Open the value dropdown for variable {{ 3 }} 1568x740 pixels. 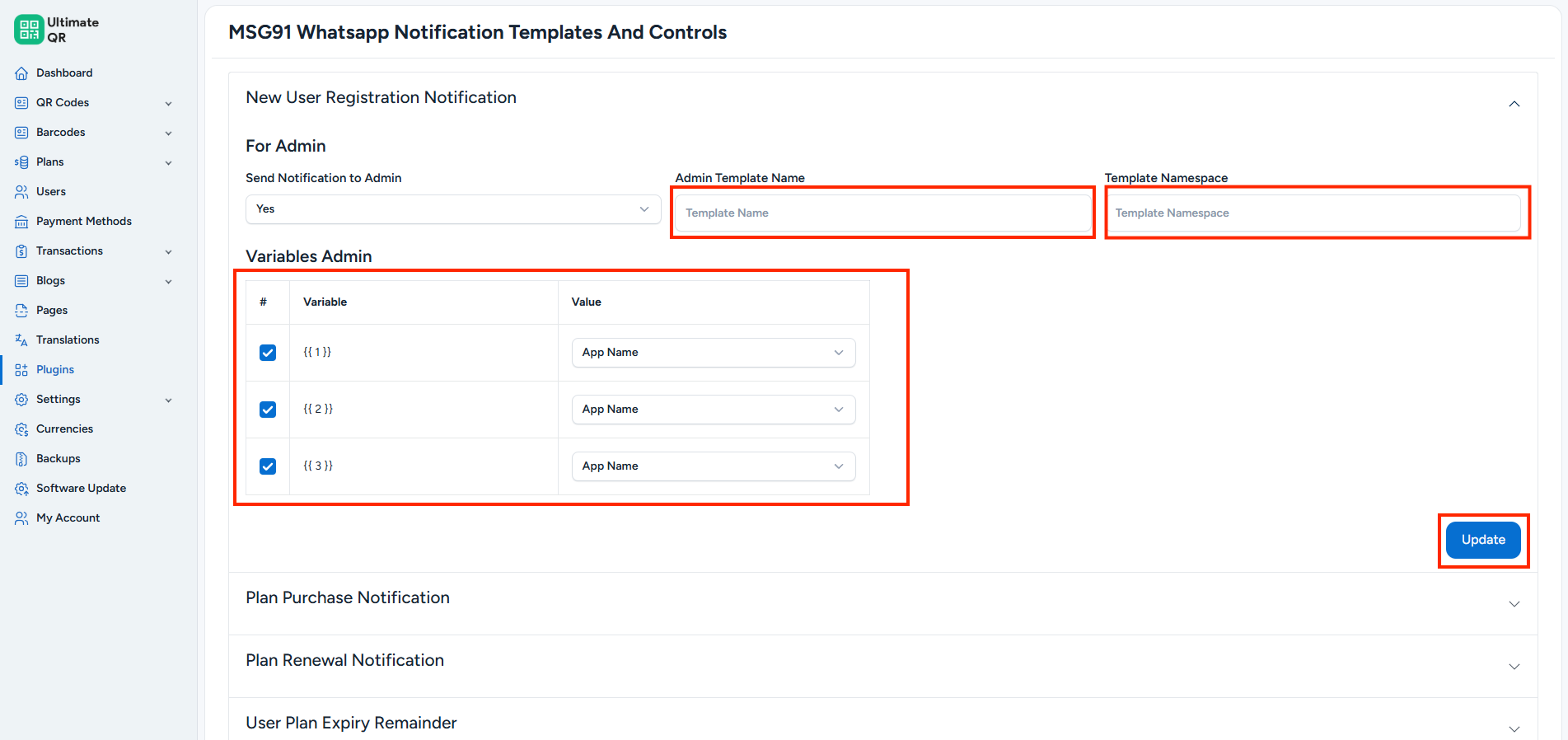tap(714, 466)
